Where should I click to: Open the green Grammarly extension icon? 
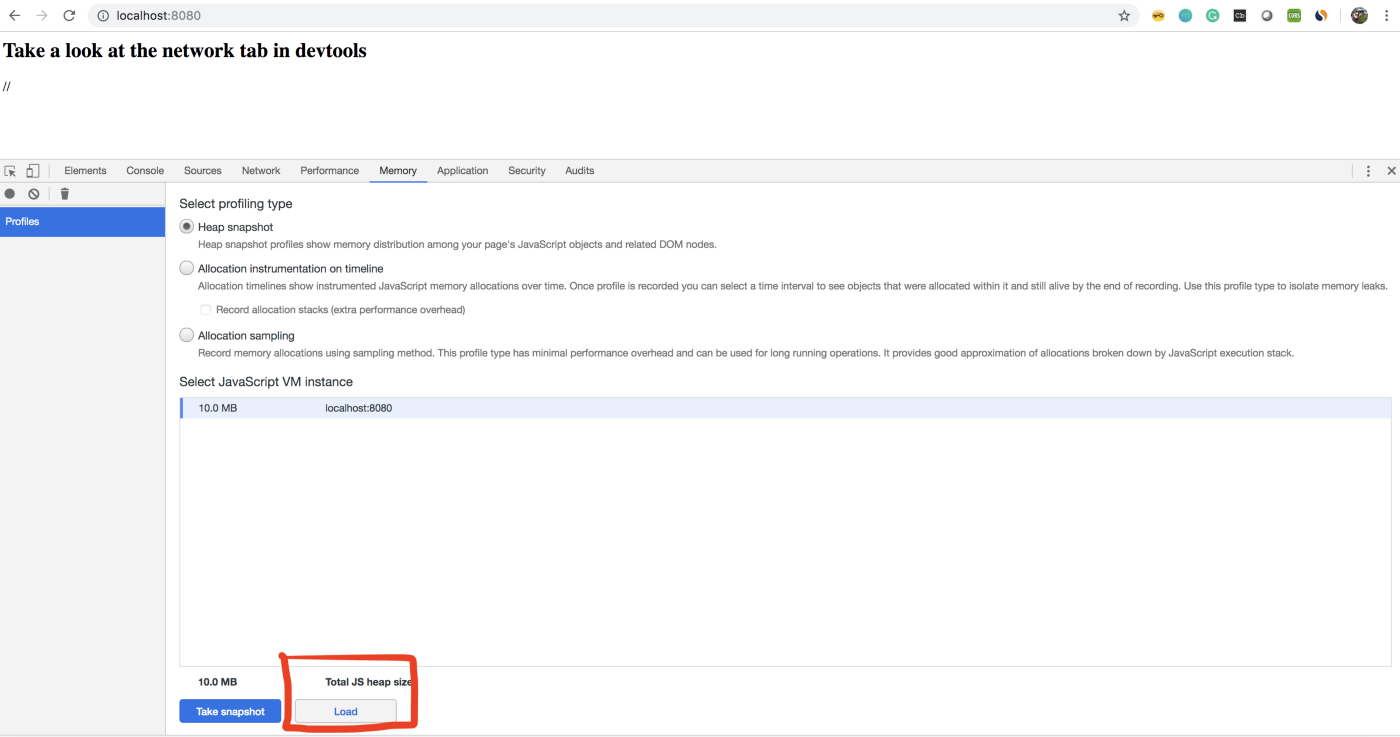[1212, 16]
